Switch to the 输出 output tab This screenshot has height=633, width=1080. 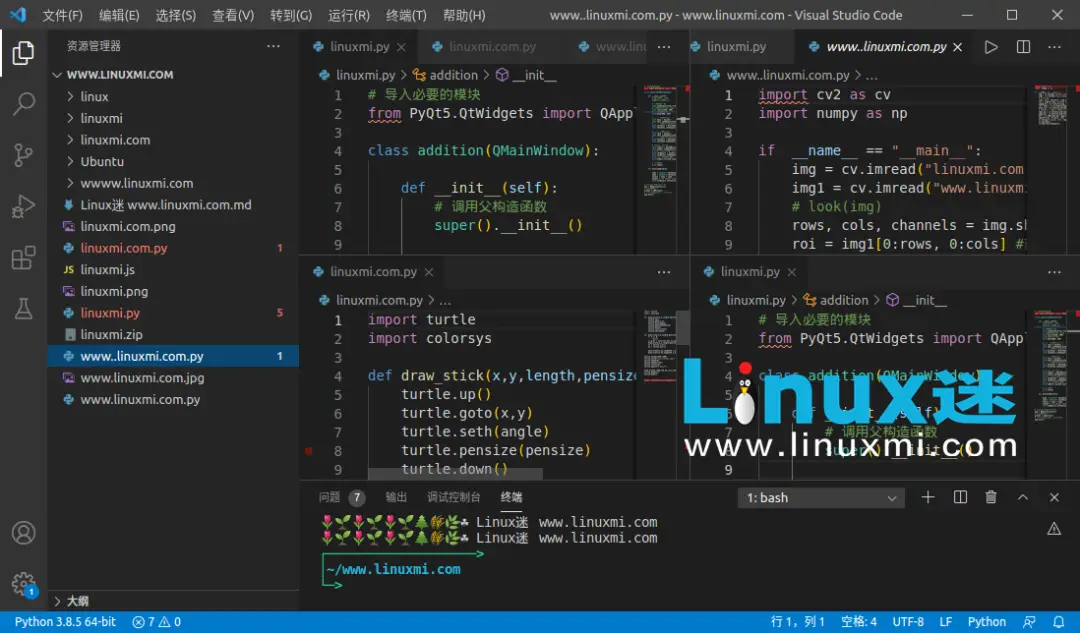[396, 497]
